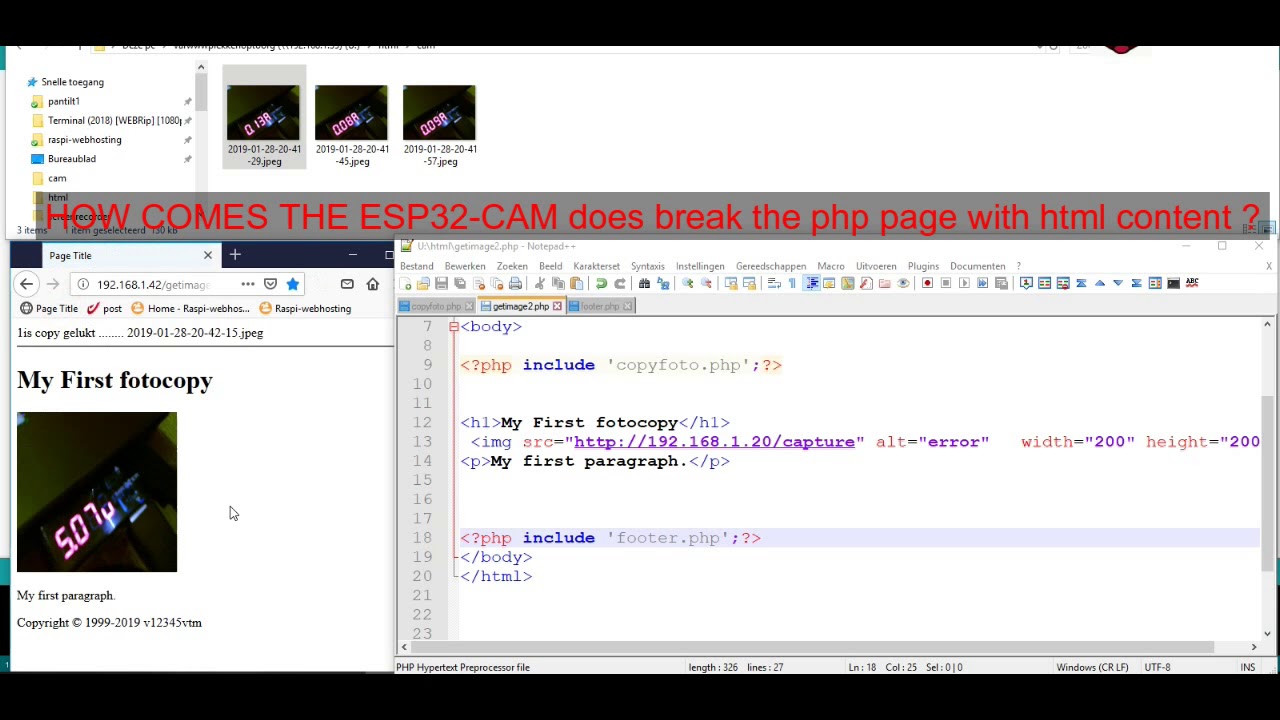Save page to Pocket icon

pos(270,284)
